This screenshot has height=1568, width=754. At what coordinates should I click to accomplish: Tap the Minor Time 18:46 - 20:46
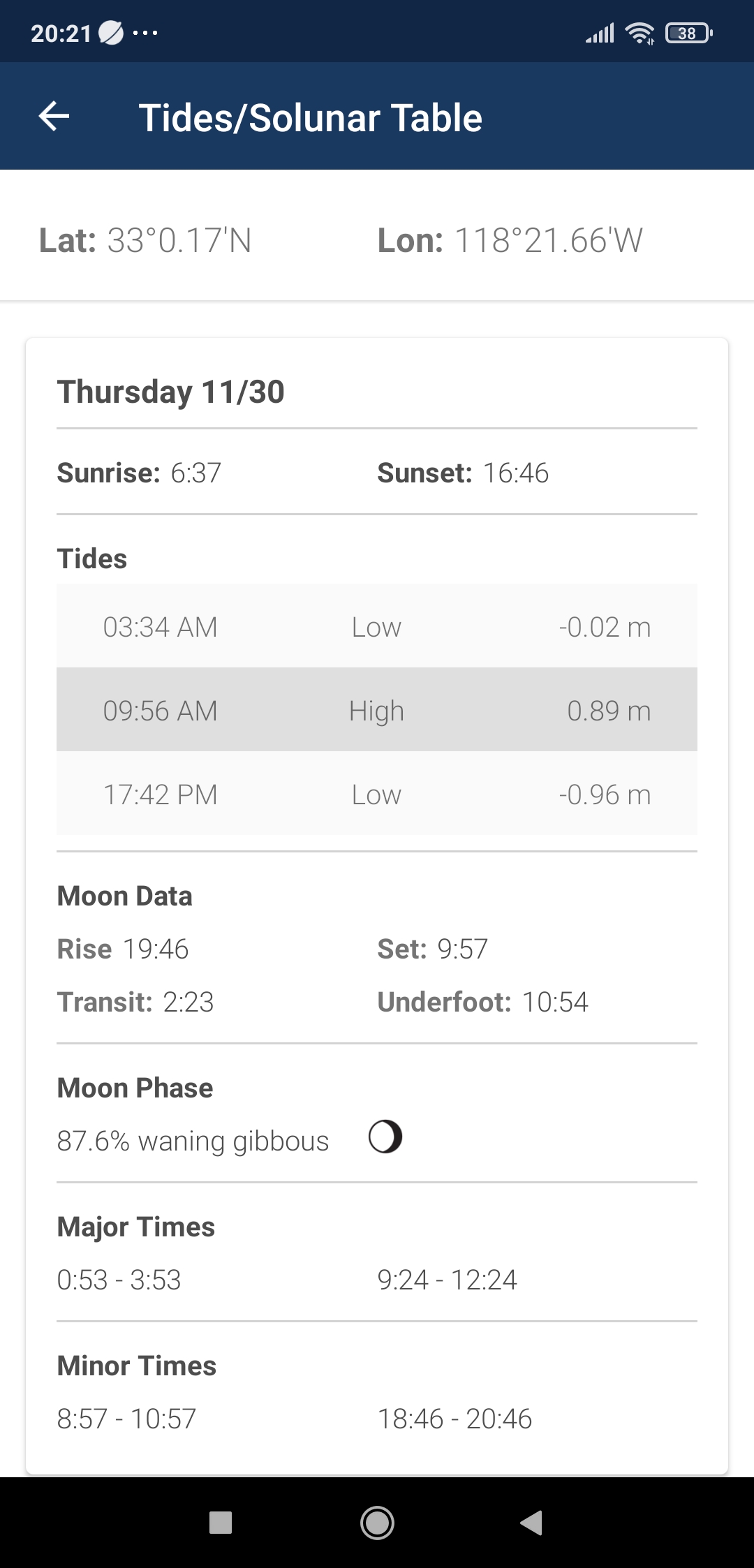(x=454, y=1419)
